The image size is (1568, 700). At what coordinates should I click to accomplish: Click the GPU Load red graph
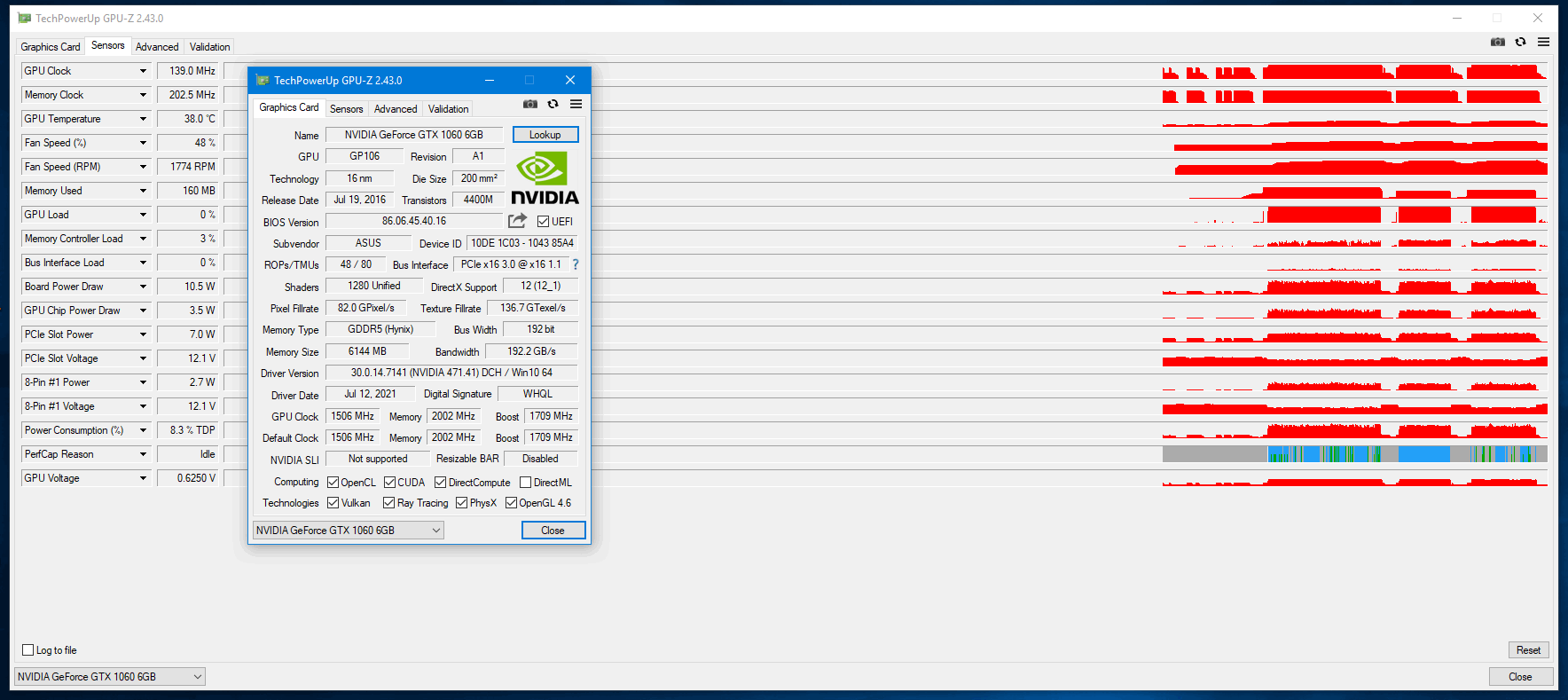click(x=1355, y=215)
